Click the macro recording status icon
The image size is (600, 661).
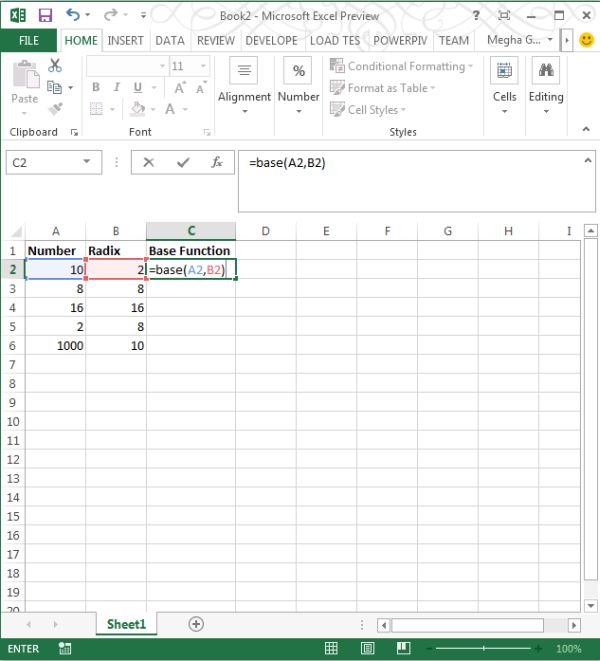click(x=65, y=648)
